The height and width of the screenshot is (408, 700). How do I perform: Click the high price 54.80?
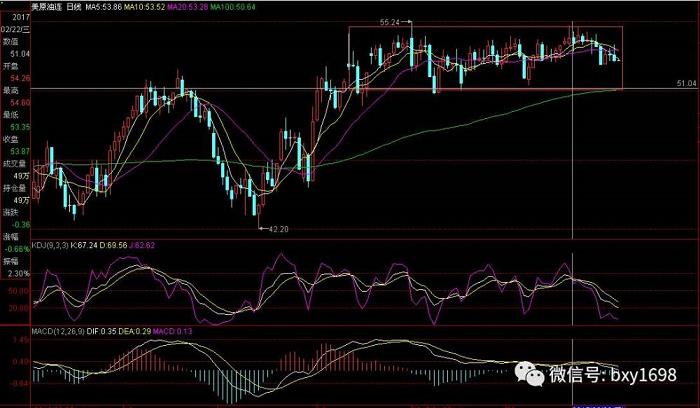(x=20, y=103)
